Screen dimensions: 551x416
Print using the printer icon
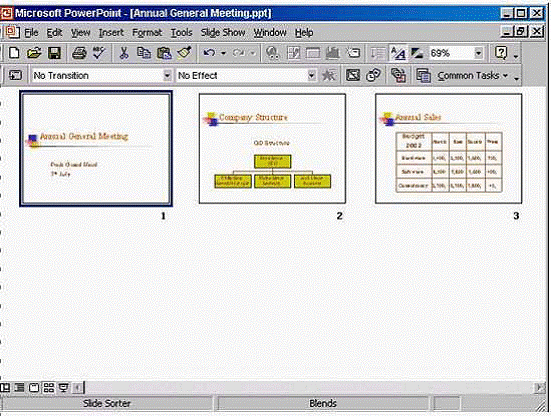pyautogui.click(x=79, y=53)
